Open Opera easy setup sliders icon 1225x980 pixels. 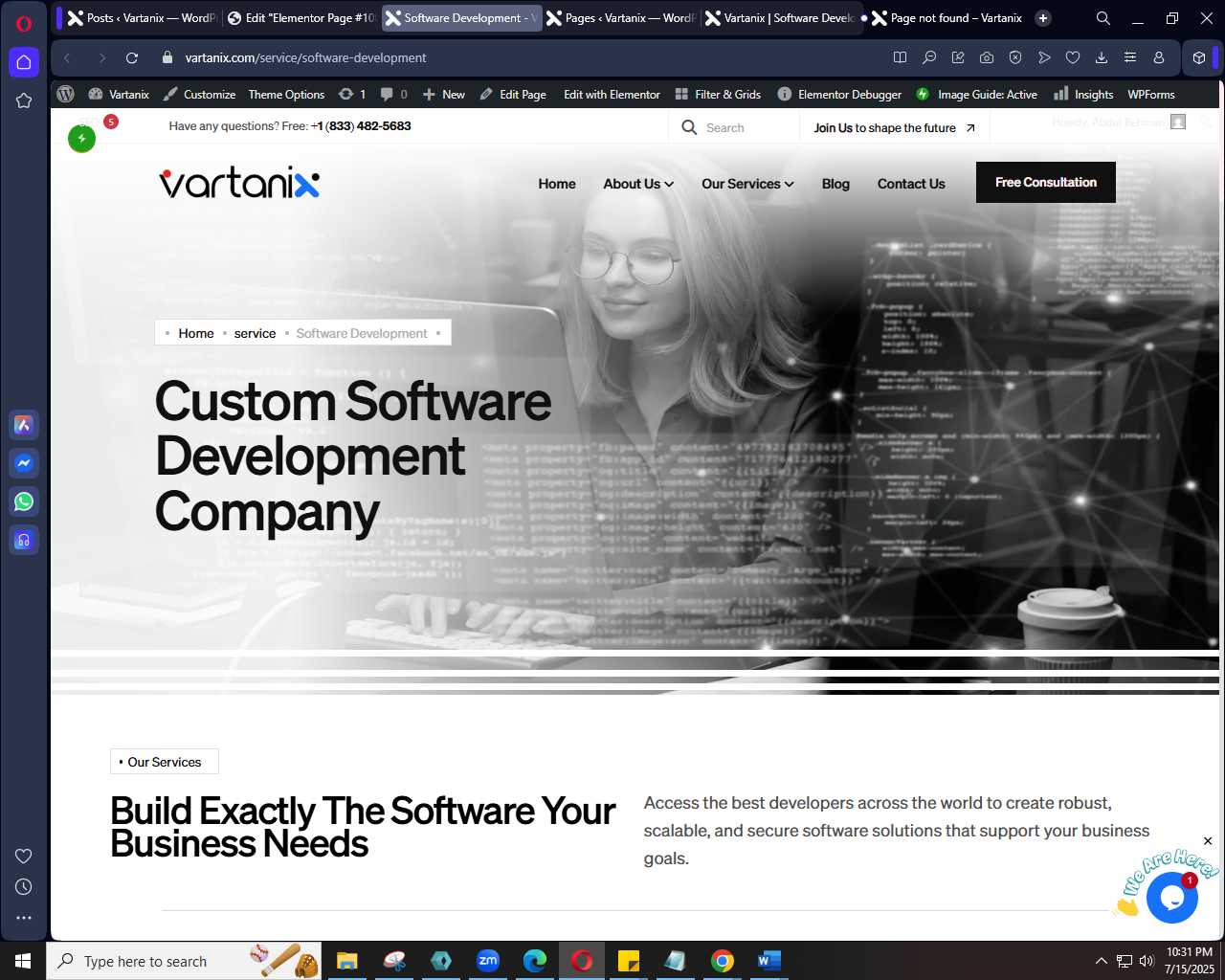click(1130, 58)
